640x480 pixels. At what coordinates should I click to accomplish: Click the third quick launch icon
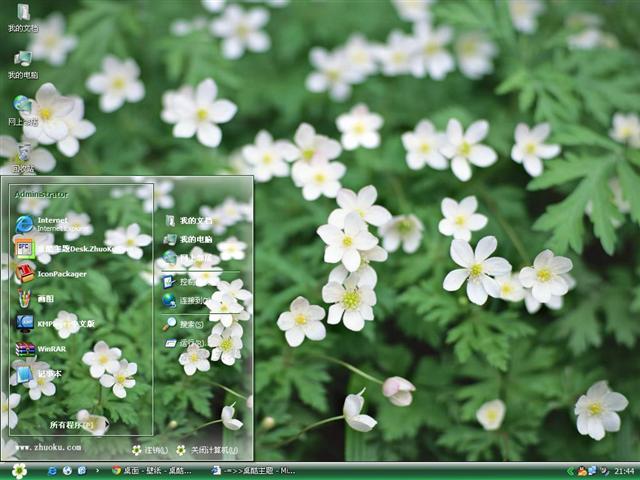coord(82,471)
